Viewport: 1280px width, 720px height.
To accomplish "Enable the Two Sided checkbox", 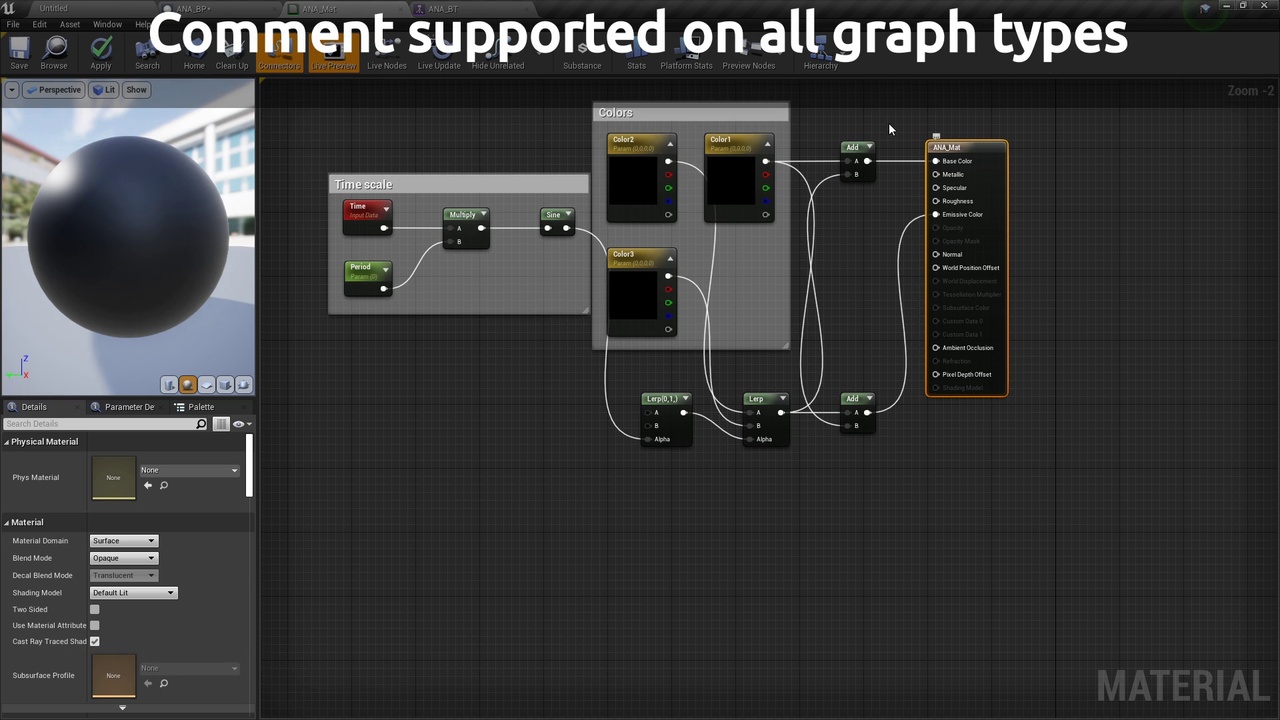I will coord(95,609).
